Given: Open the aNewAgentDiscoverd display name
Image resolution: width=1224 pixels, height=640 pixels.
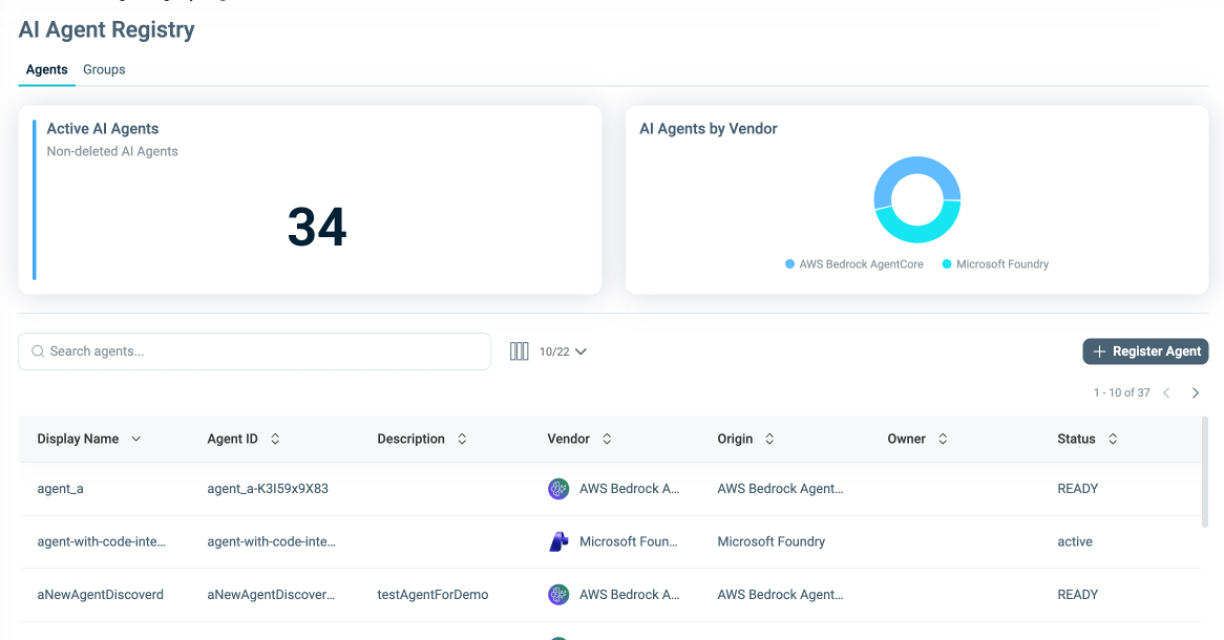Looking at the screenshot, I should (100, 595).
